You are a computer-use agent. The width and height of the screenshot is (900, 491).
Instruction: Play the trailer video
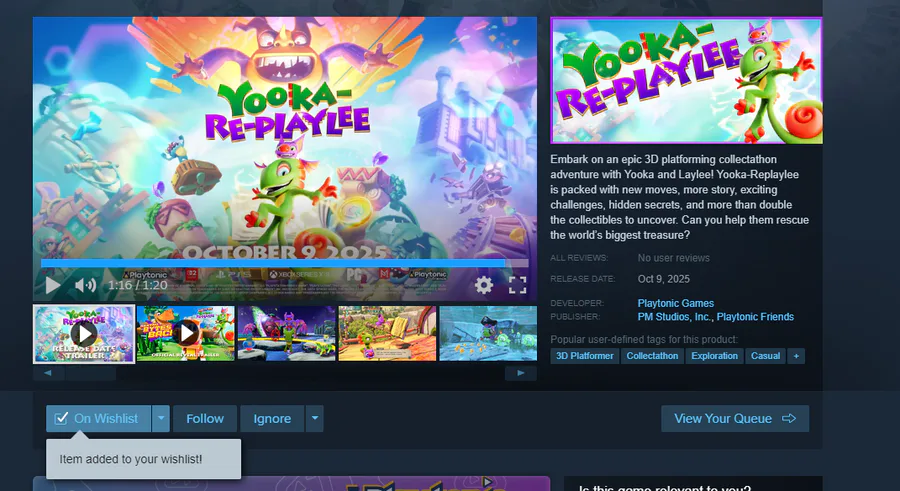[53, 285]
